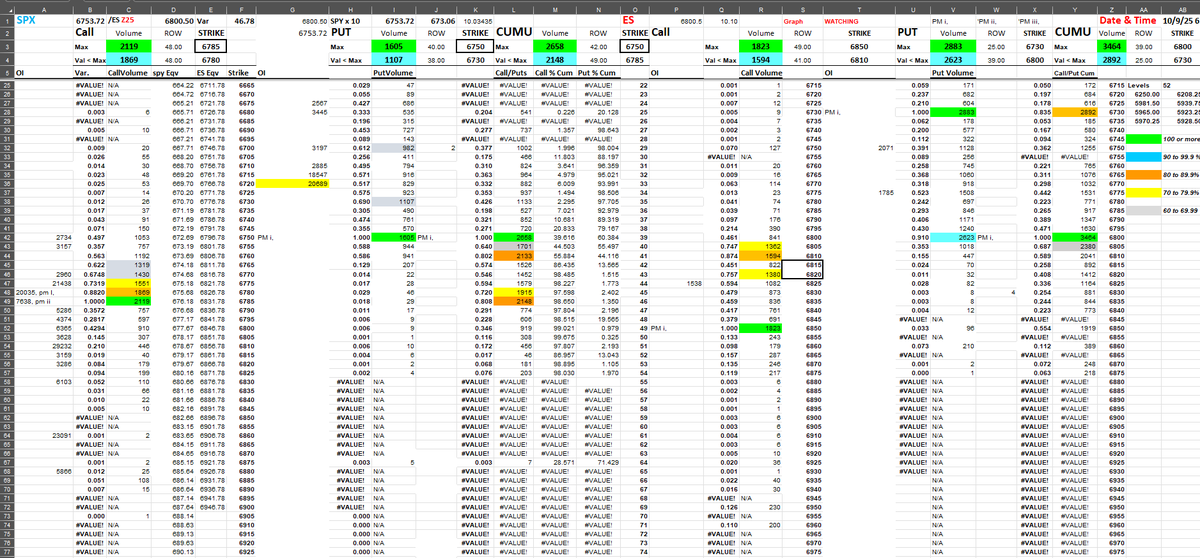
Task: Select the green ES put Max 2883 in row 3
Action: pyautogui.click(x=952, y=46)
